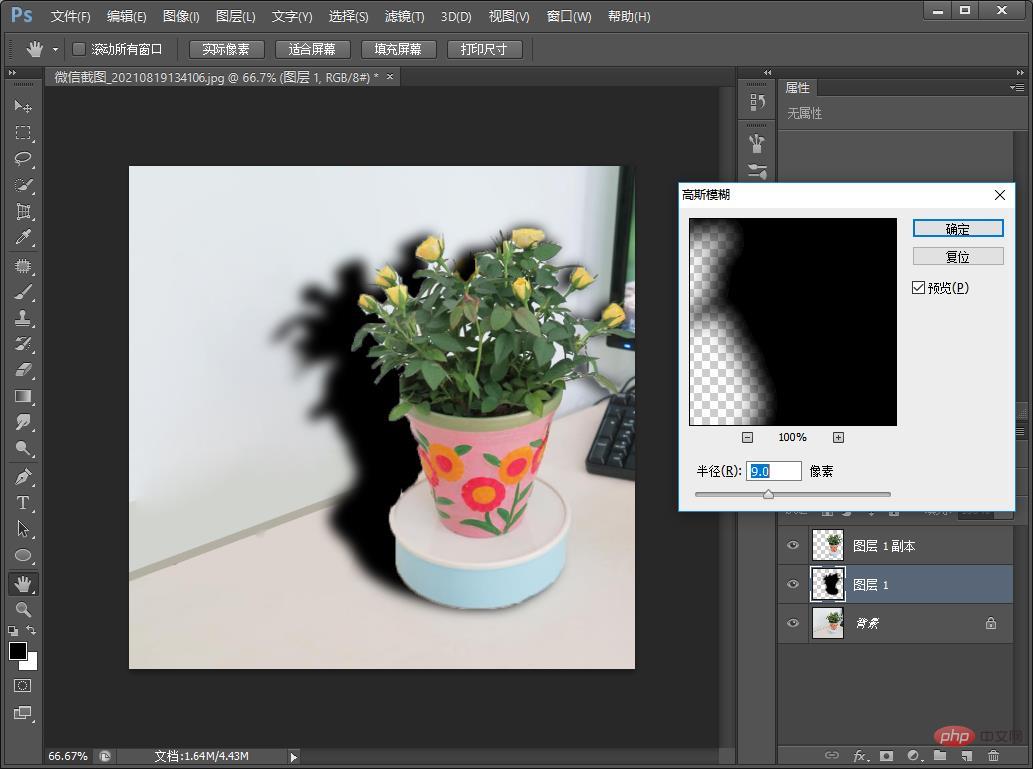Select the Move tool
The width and height of the screenshot is (1033, 769).
click(23, 106)
